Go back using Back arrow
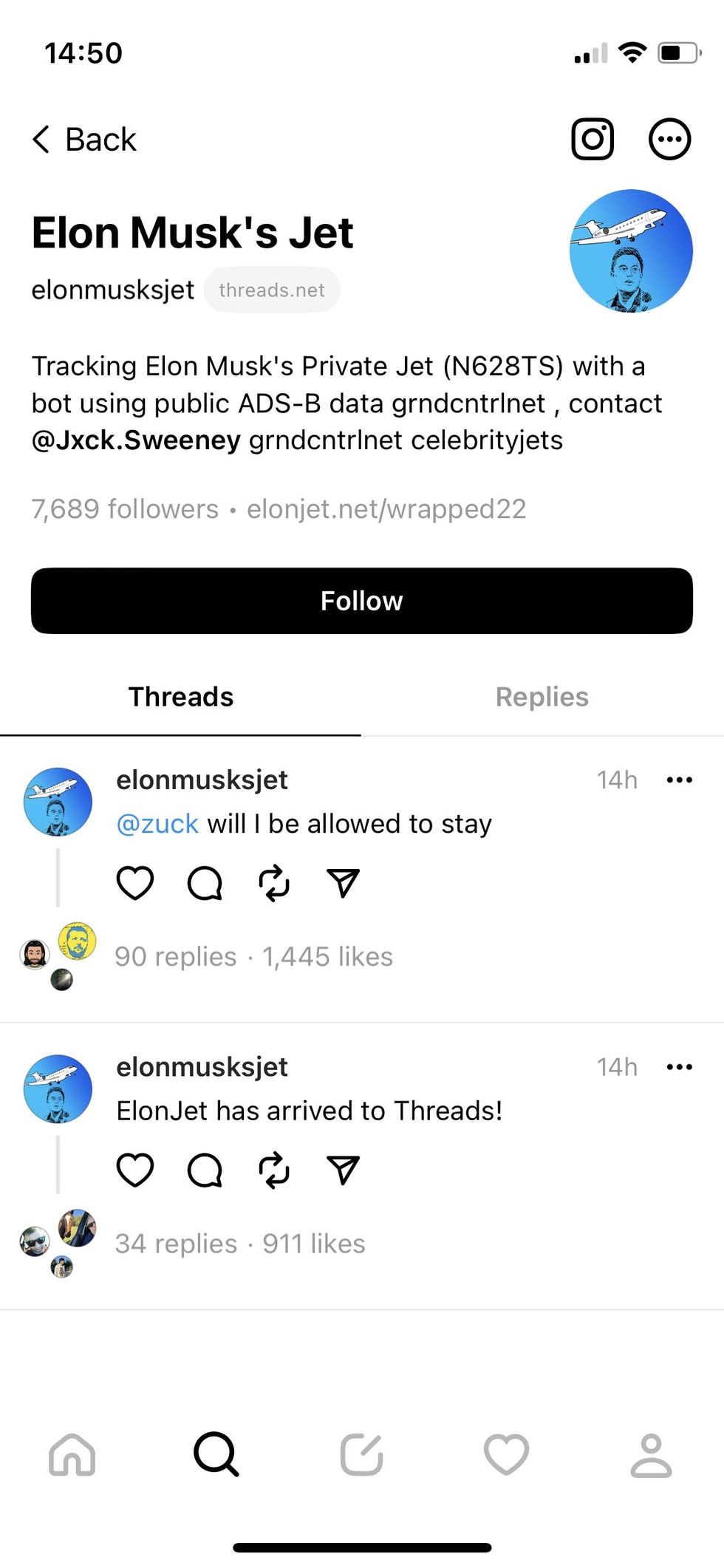724x1568 pixels. coord(84,139)
